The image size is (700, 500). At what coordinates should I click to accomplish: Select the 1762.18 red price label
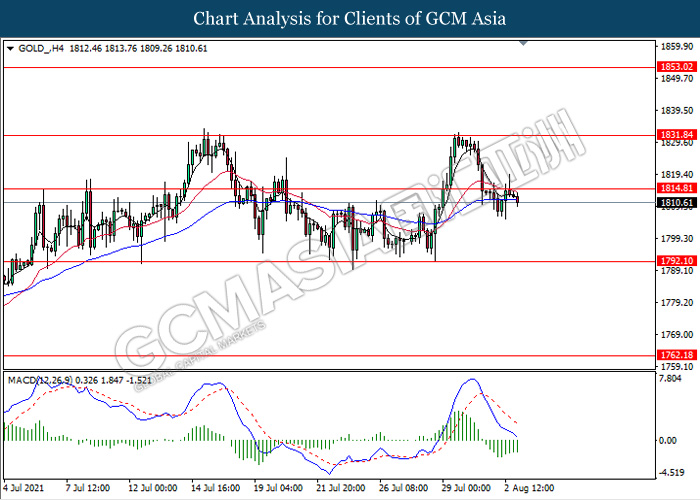coord(677,355)
